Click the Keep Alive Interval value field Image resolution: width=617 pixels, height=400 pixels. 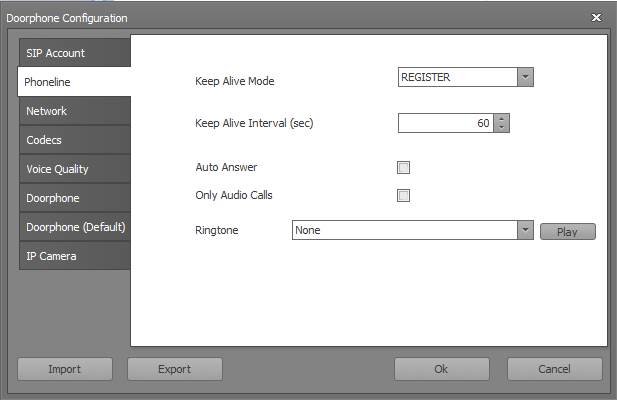(x=445, y=123)
